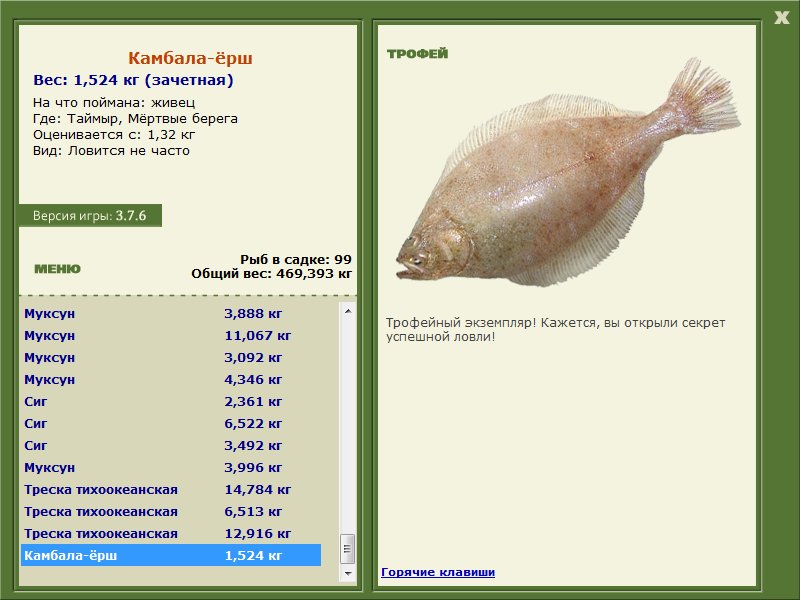
Task: Select the Треска тихоокеанская 12,916 кг row
Action: [x=171, y=533]
